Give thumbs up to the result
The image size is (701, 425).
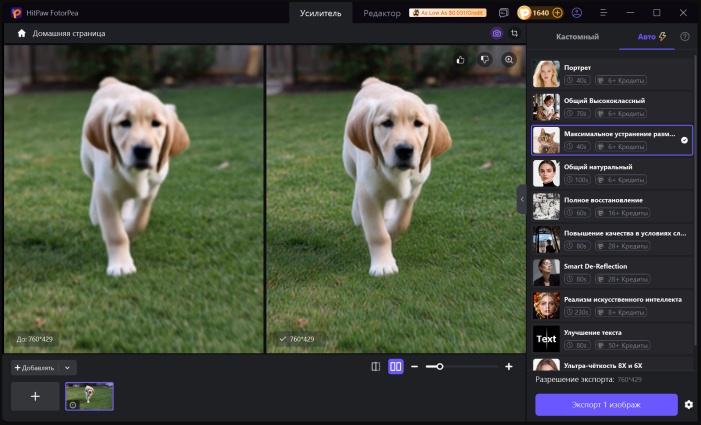tap(460, 60)
